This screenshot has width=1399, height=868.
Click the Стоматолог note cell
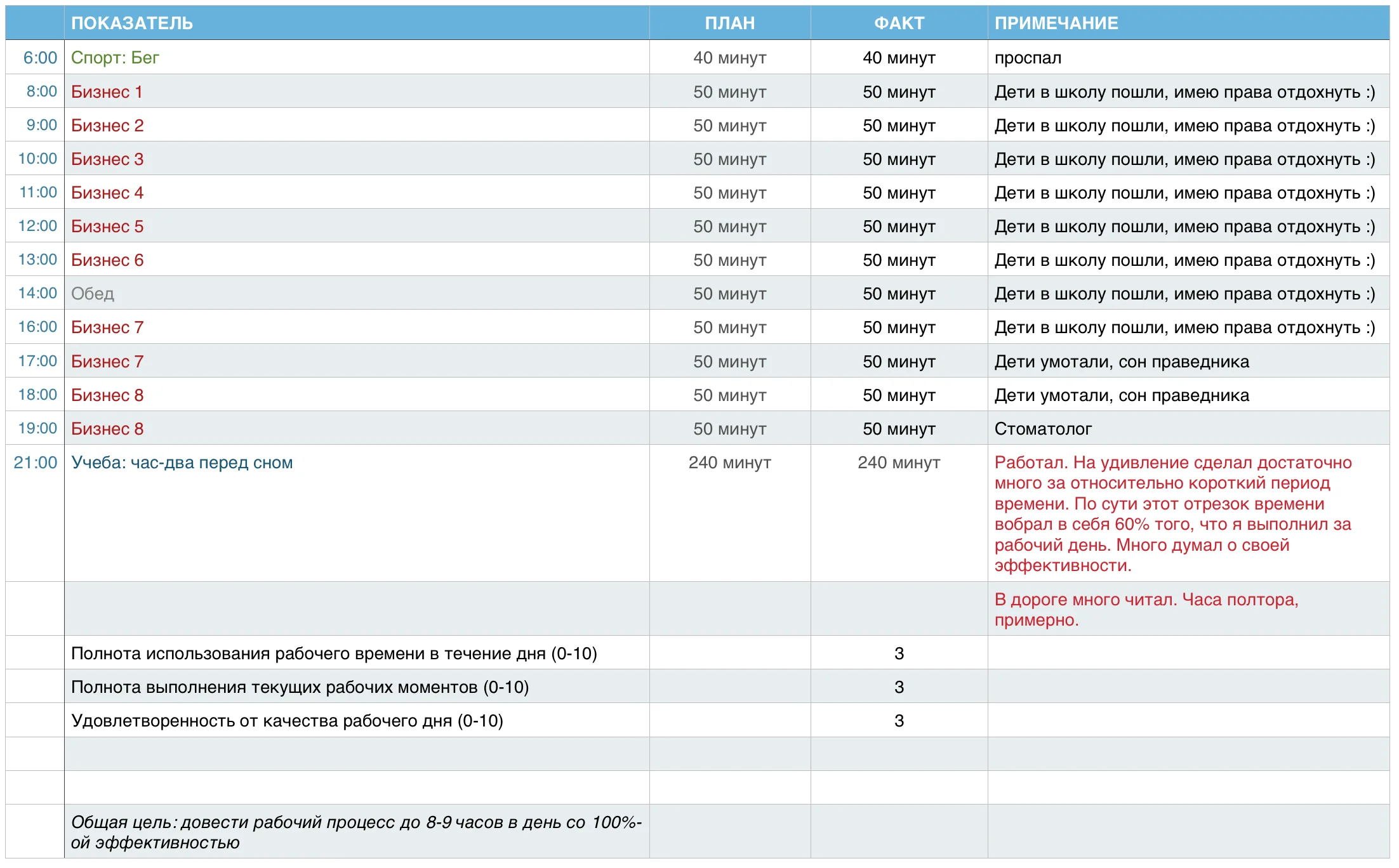[1043, 429]
